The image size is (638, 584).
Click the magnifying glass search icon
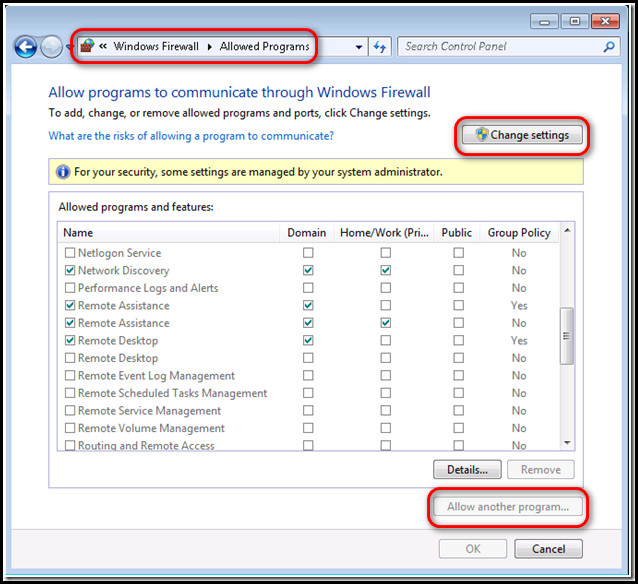point(609,47)
